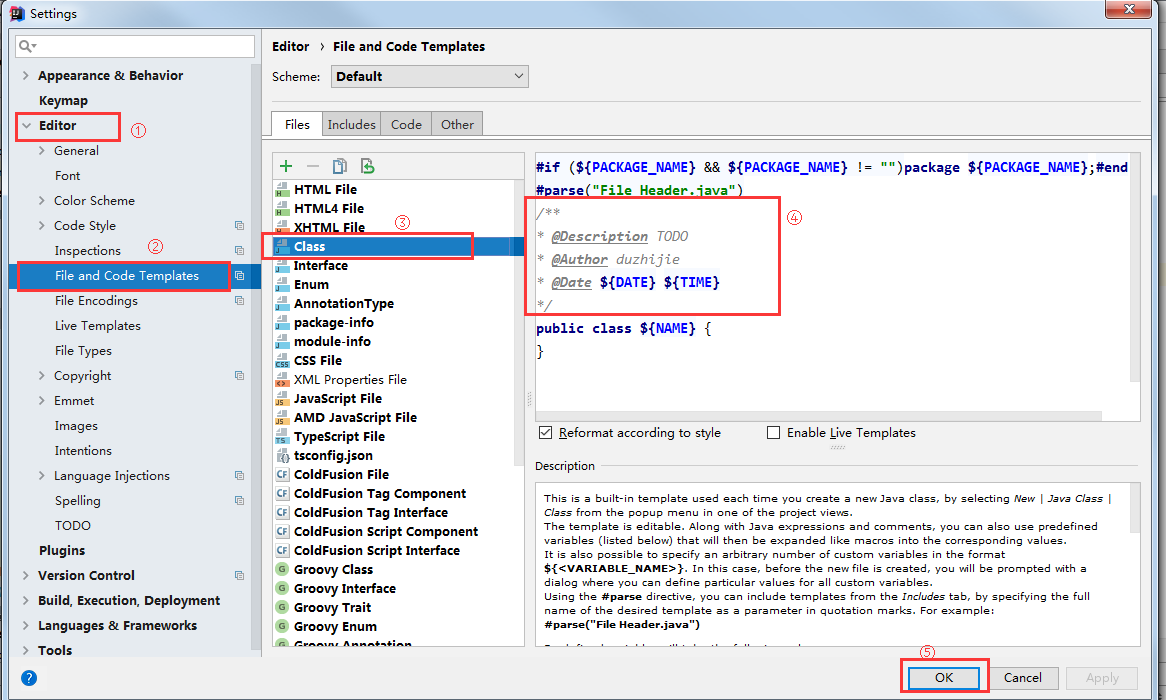
Task: Reset the template to its default
Action: (366, 164)
